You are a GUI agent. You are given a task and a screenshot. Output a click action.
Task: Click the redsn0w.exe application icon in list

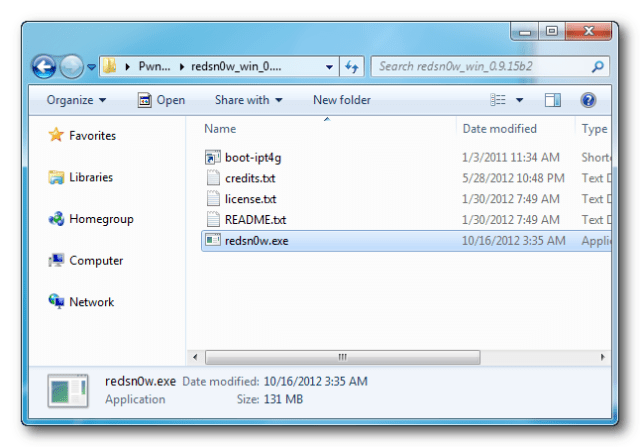pyautogui.click(x=213, y=240)
